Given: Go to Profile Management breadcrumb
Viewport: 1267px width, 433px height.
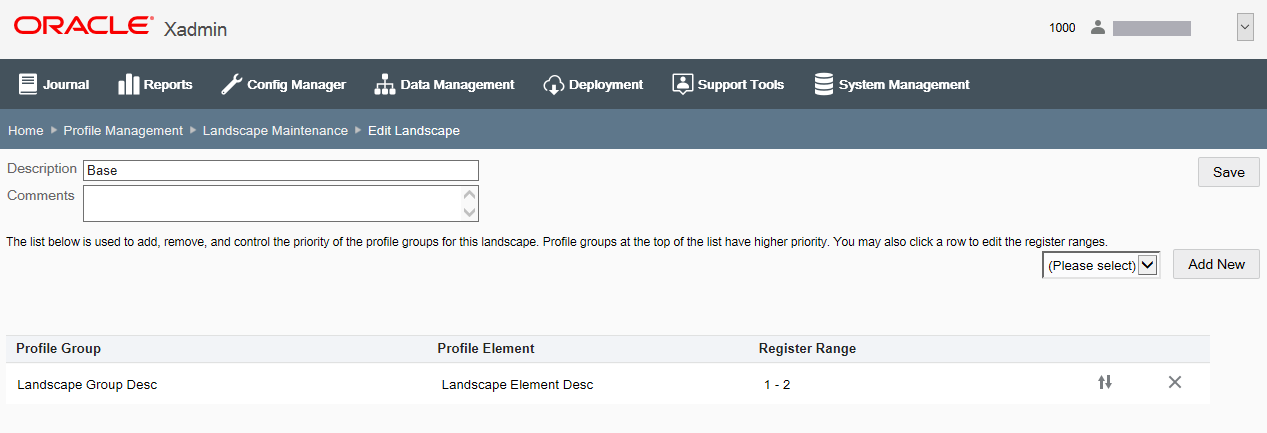Looking at the screenshot, I should pos(123,130).
